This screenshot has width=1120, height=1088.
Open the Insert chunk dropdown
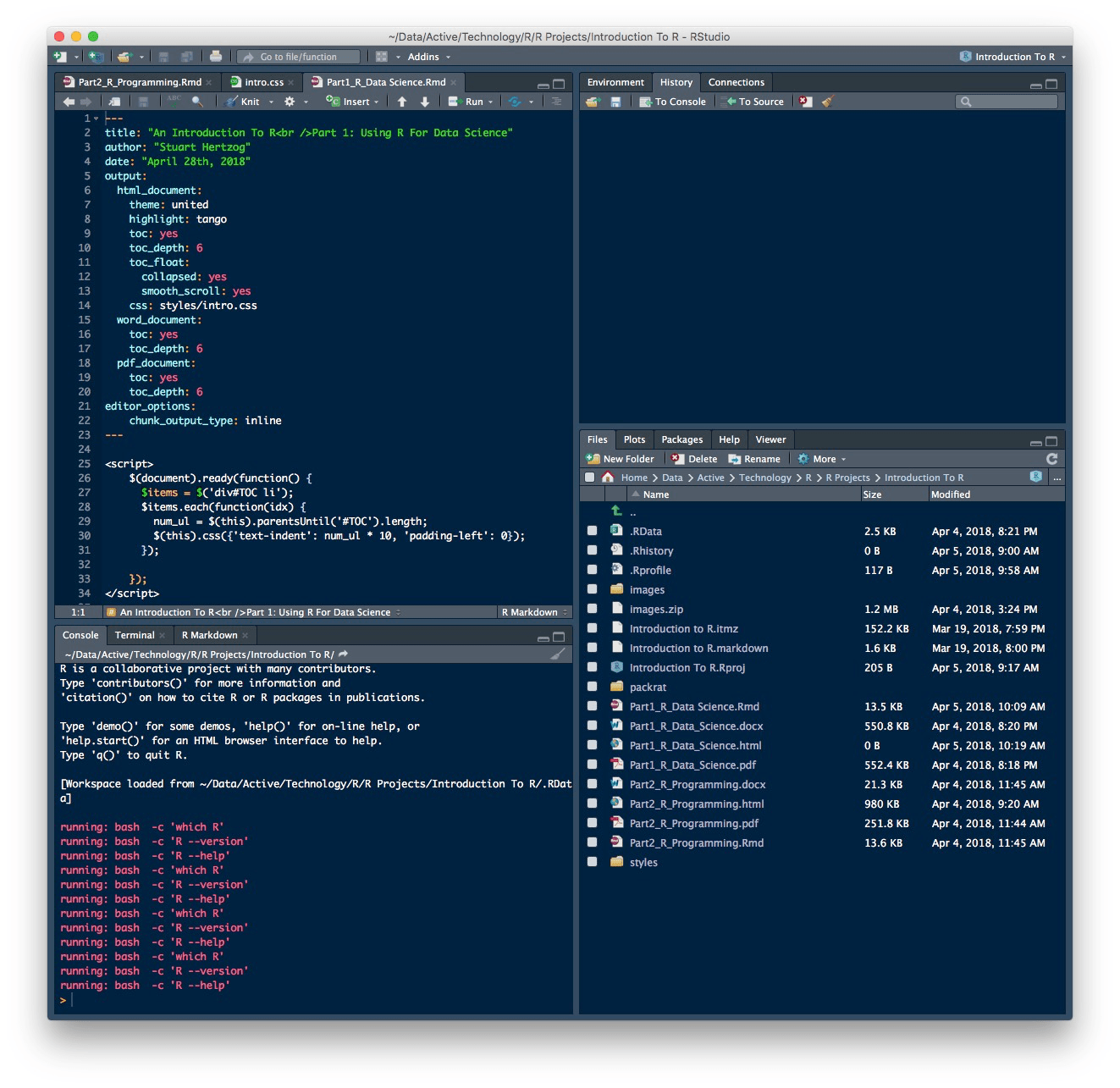(x=353, y=102)
